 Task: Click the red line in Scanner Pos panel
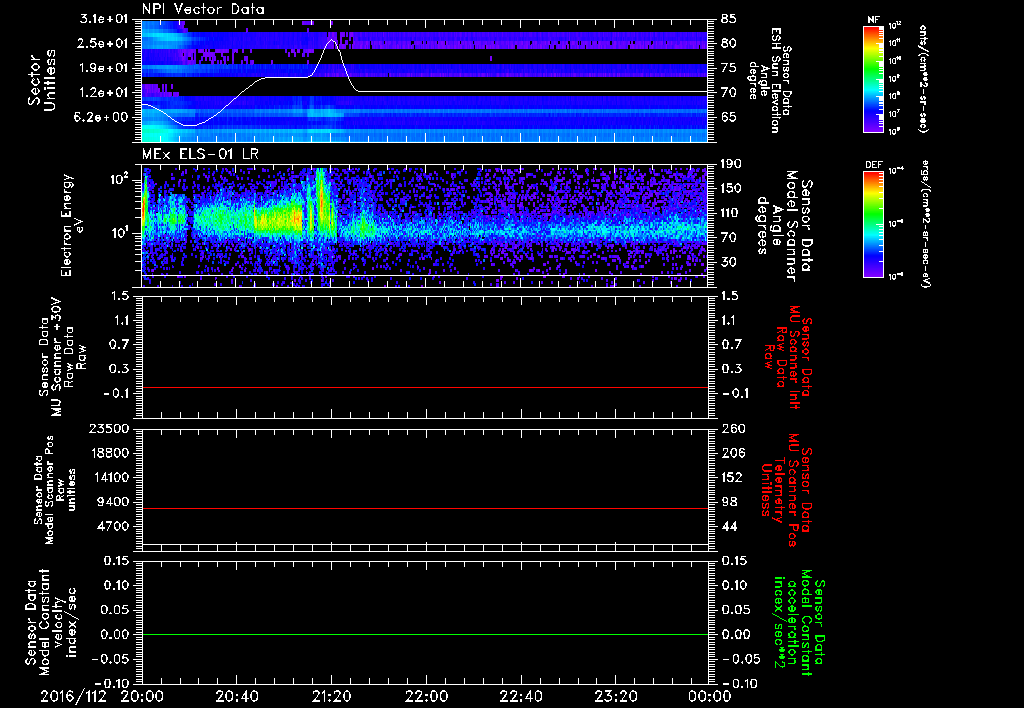[x=425, y=508]
